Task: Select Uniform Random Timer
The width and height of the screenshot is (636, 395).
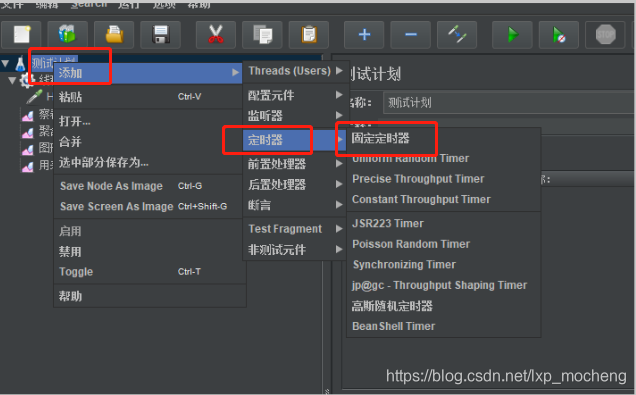Action: tap(444, 158)
